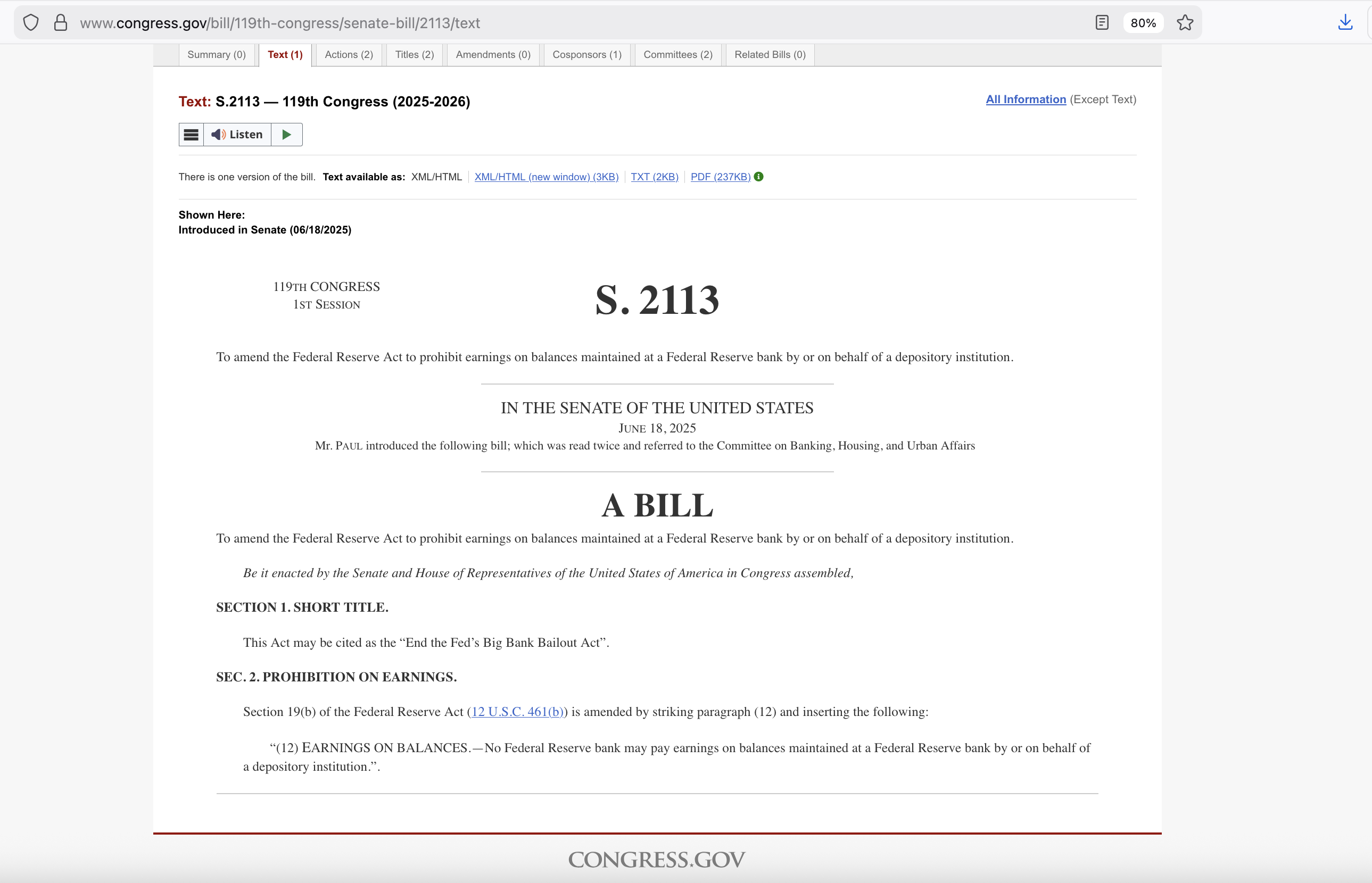Open the TXT (2KB) version link
The image size is (1372, 883).
654,177
